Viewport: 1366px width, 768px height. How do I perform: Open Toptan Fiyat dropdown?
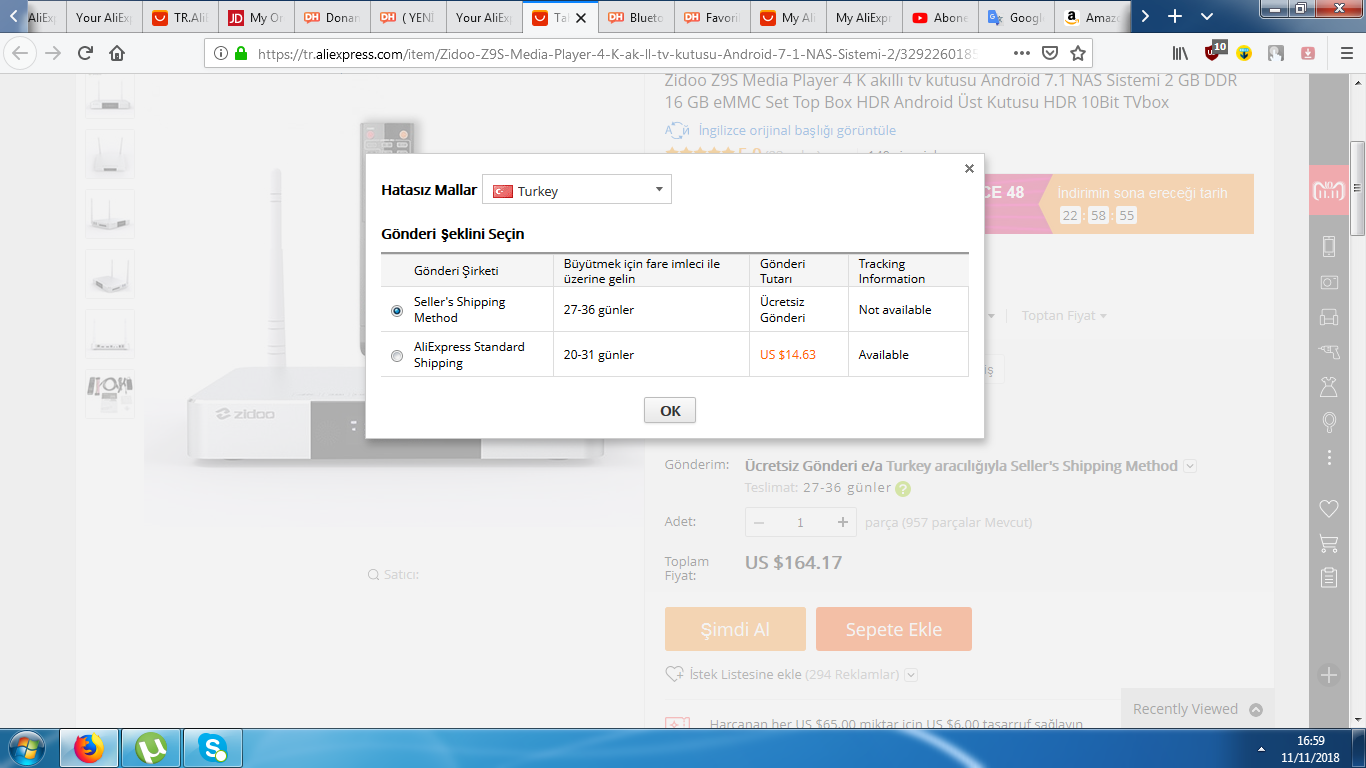pyautogui.click(x=1064, y=315)
